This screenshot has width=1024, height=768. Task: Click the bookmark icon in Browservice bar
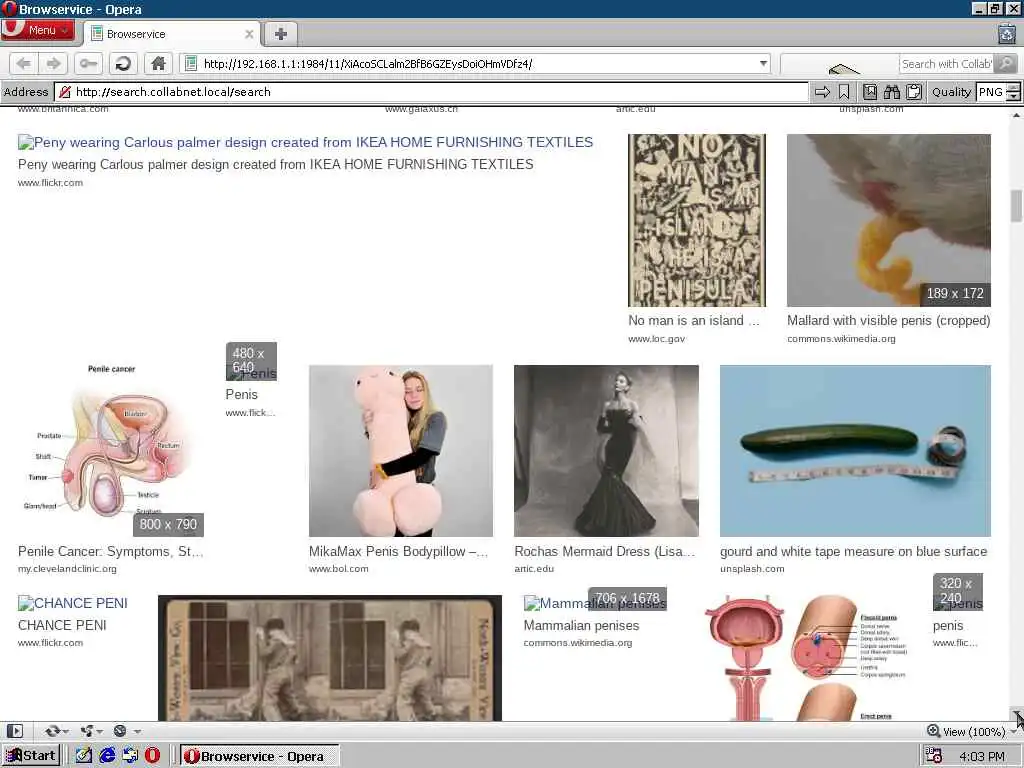coord(844,92)
